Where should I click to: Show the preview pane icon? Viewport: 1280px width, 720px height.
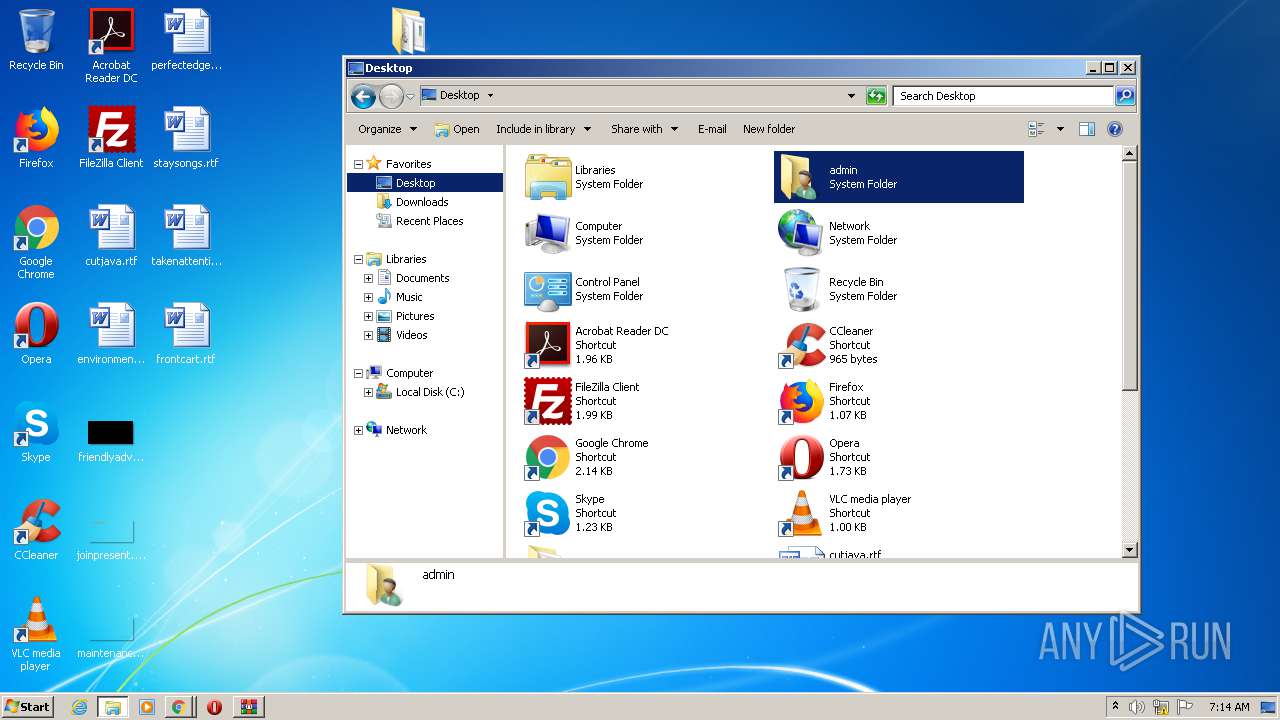point(1087,129)
